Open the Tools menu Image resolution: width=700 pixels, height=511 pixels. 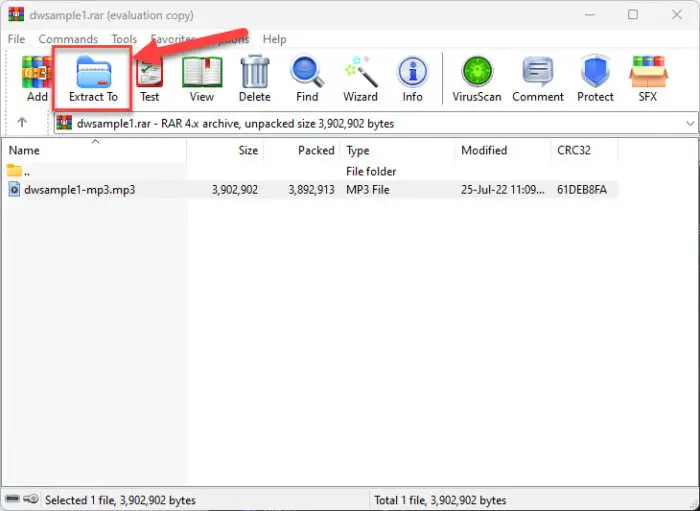point(124,39)
